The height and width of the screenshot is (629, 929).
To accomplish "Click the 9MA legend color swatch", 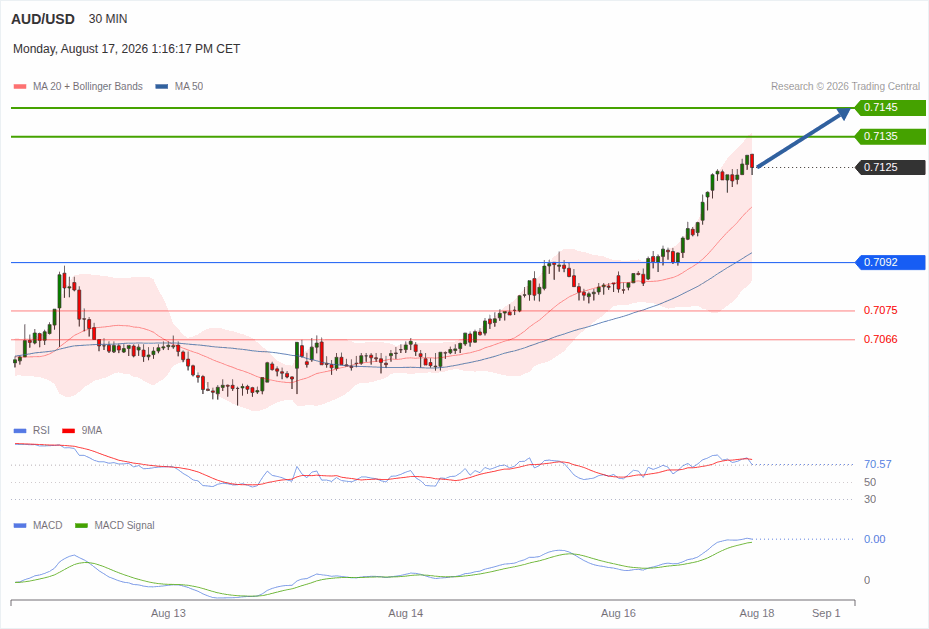I will tap(69, 431).
